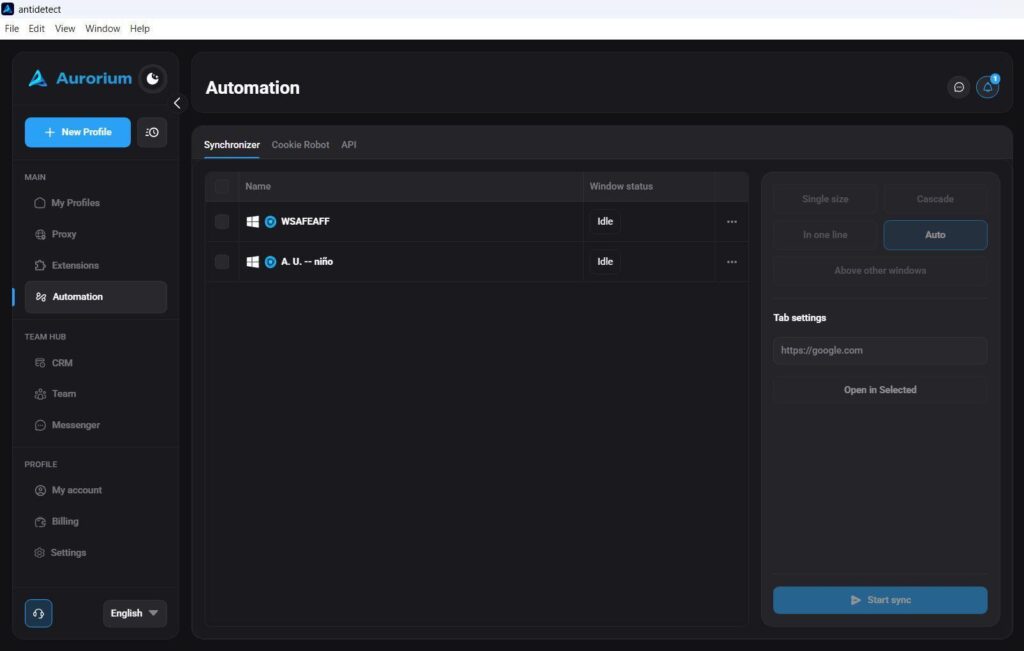Go to the Proxy section
1024x651 pixels.
95,234
